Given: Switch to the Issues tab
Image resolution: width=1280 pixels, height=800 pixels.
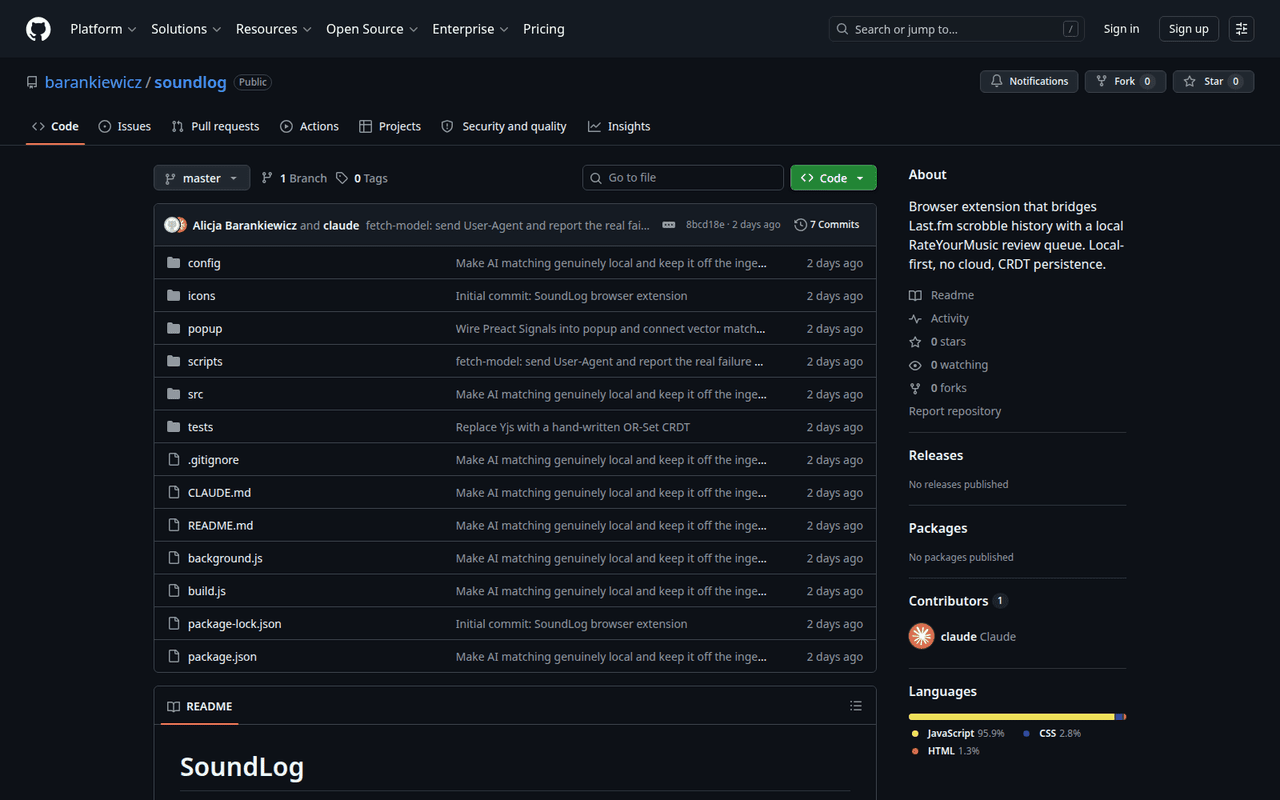Looking at the screenshot, I should pos(125,126).
